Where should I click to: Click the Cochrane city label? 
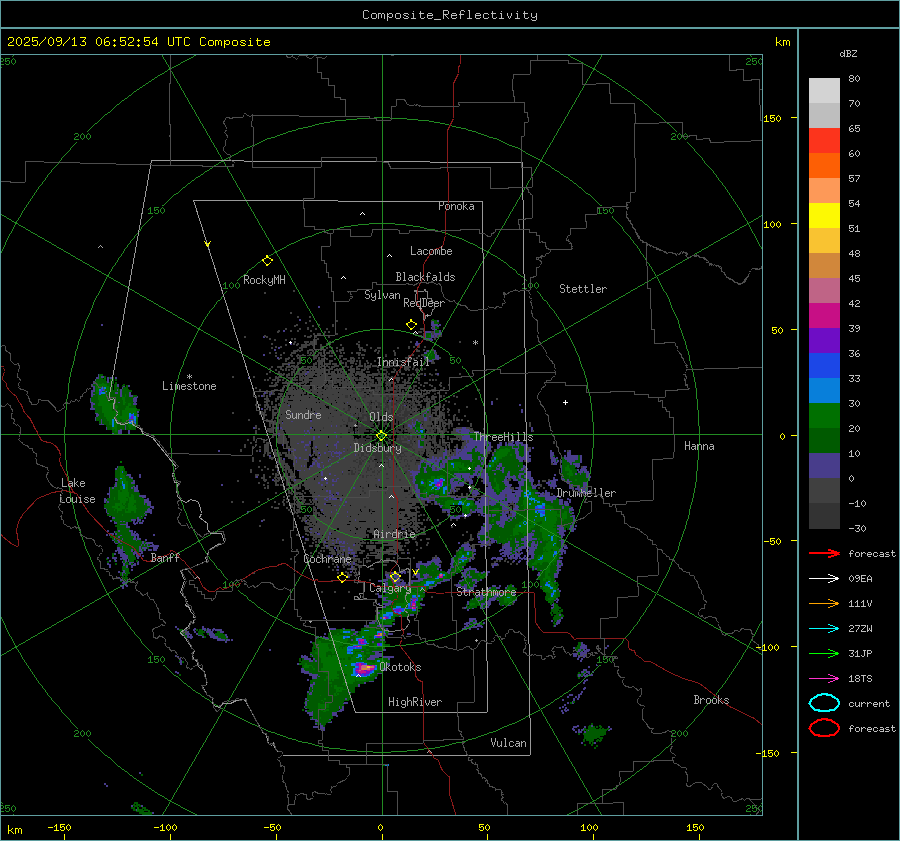[327, 559]
